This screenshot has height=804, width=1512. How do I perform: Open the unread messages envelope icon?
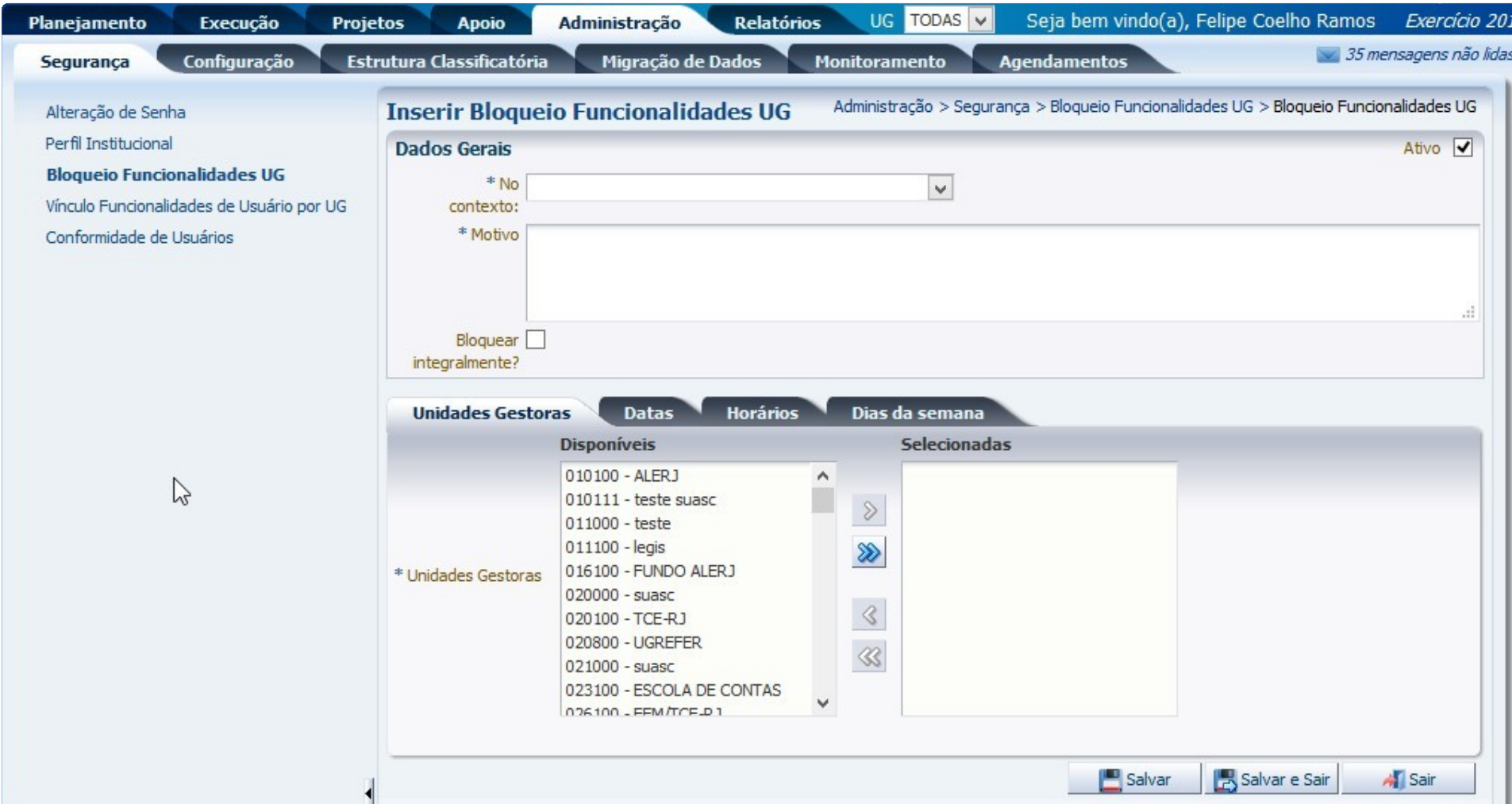pyautogui.click(x=1327, y=55)
